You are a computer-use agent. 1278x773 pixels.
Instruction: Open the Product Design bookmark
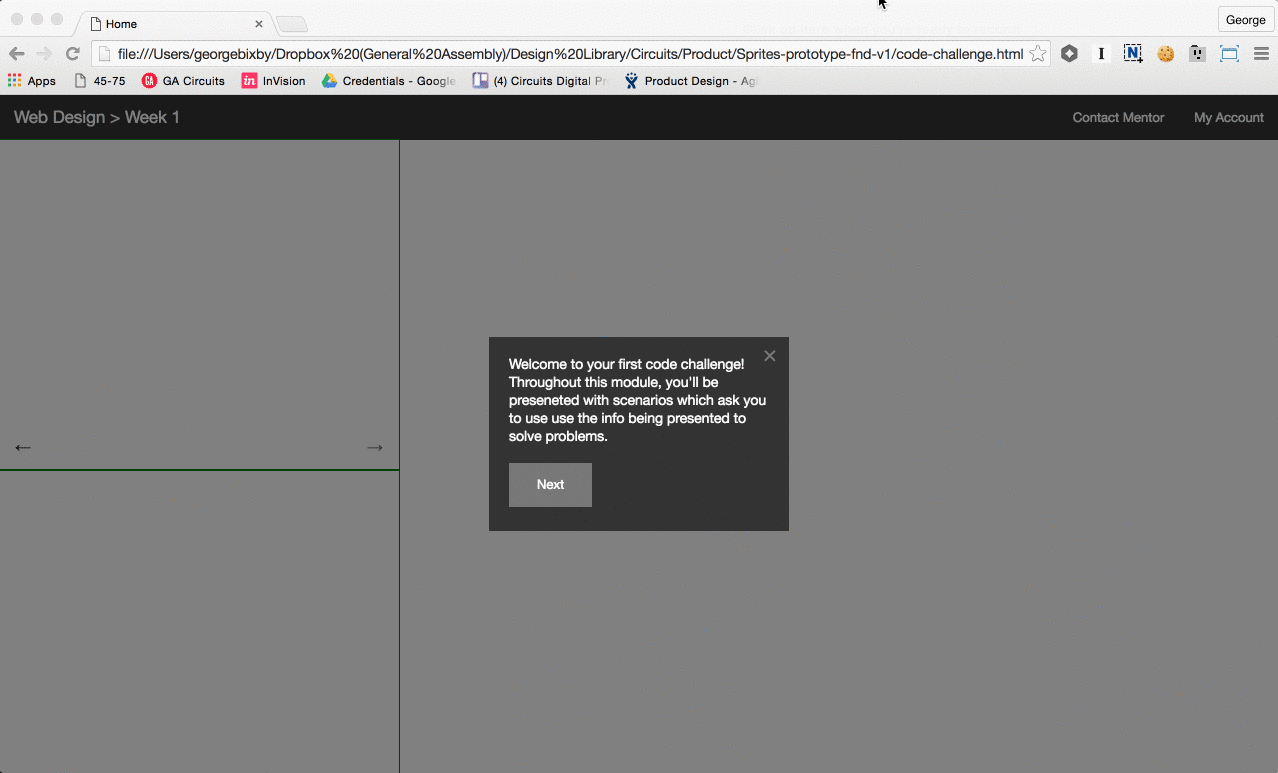pos(691,81)
